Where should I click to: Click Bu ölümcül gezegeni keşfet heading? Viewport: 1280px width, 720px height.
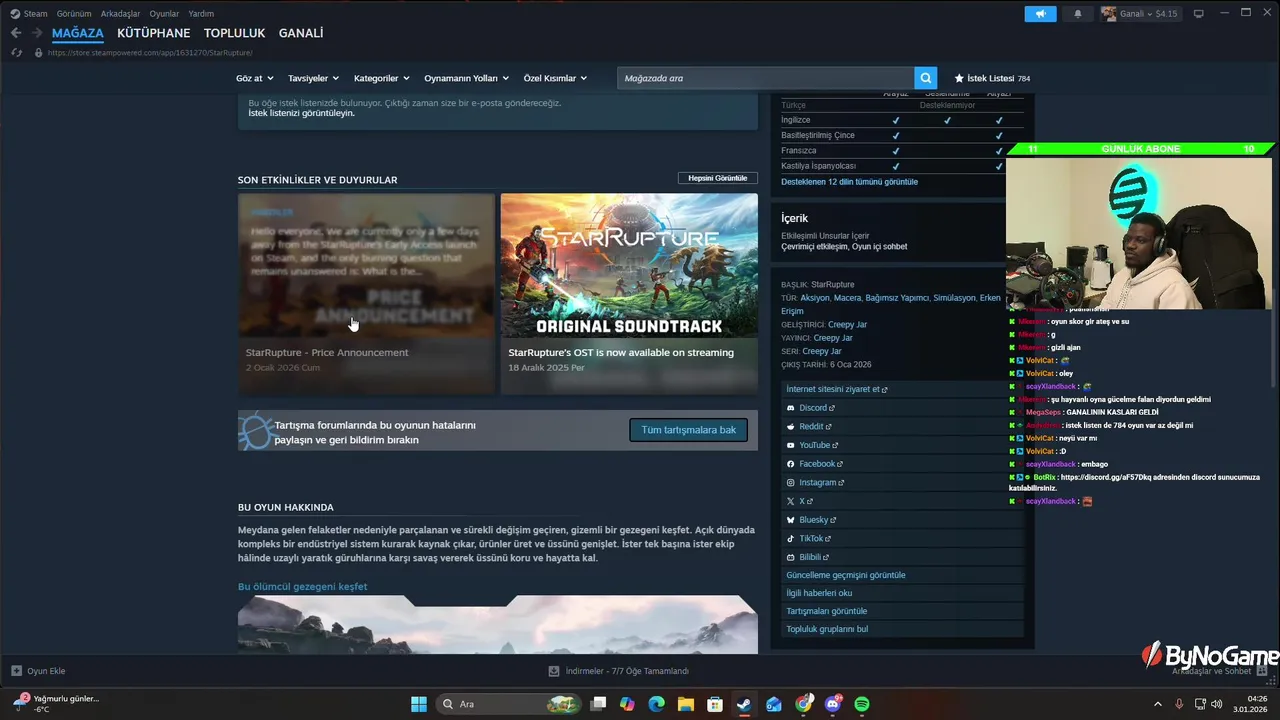[x=302, y=587]
